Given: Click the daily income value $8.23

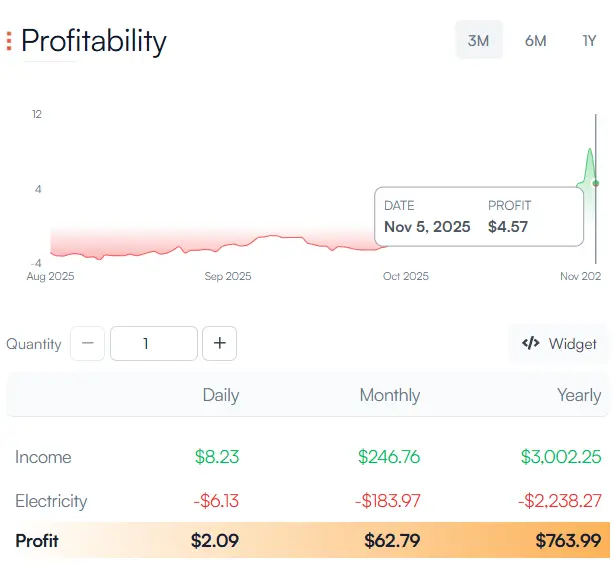Looking at the screenshot, I should click(x=216, y=457).
